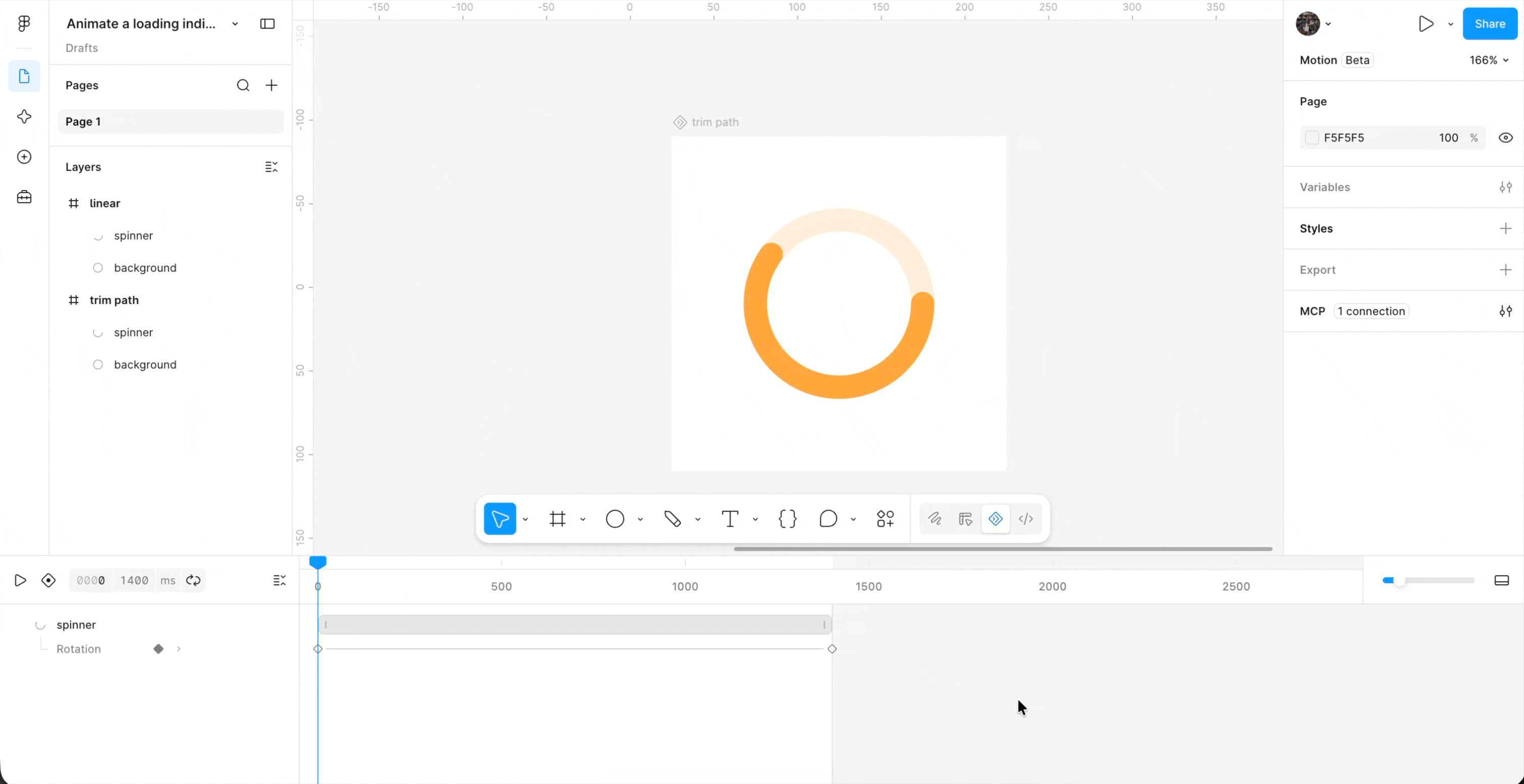Toggle the loop playback button
The width and height of the screenshot is (1524, 784).
tap(193, 581)
